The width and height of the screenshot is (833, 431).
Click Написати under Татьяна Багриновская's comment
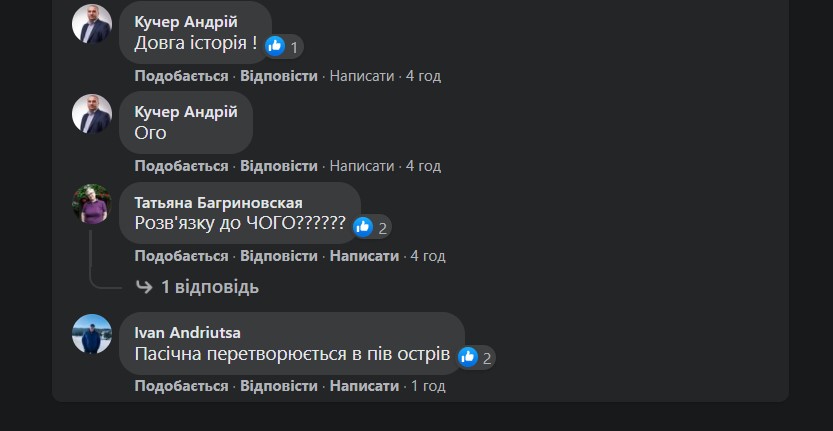coord(364,256)
